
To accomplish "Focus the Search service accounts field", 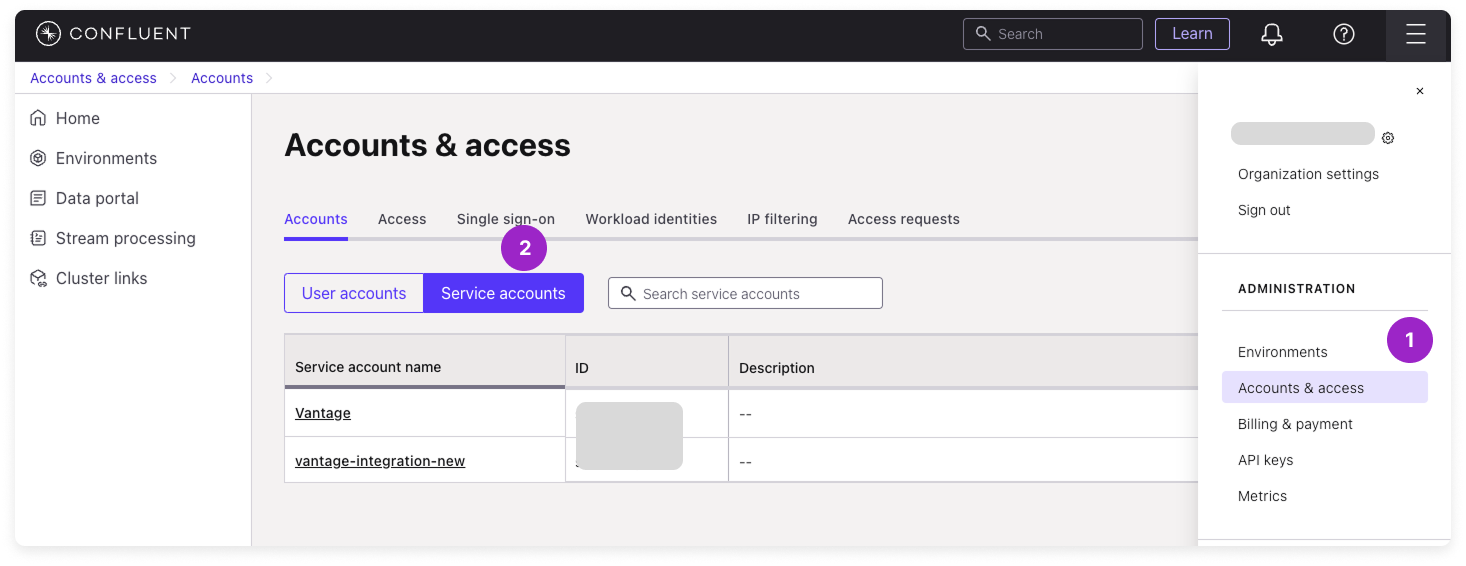I will [x=745, y=293].
